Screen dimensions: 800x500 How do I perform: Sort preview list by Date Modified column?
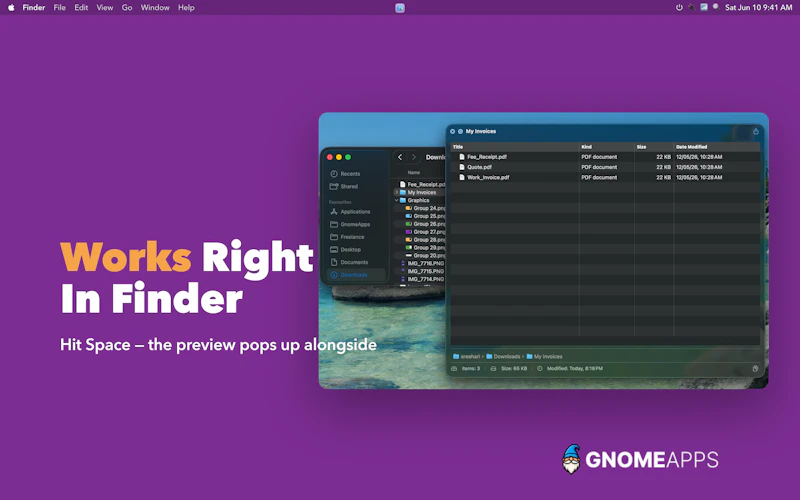pos(717,147)
